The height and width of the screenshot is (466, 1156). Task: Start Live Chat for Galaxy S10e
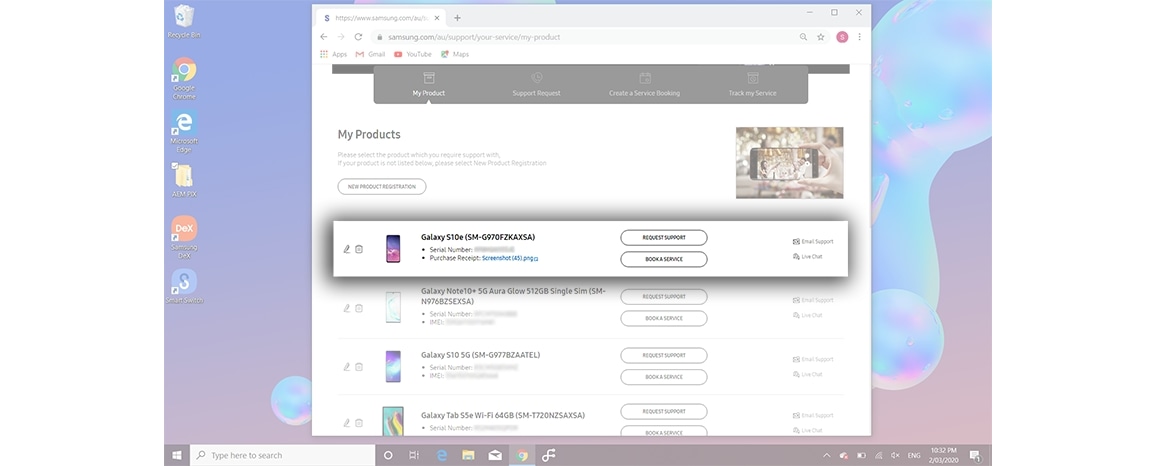[x=807, y=257]
